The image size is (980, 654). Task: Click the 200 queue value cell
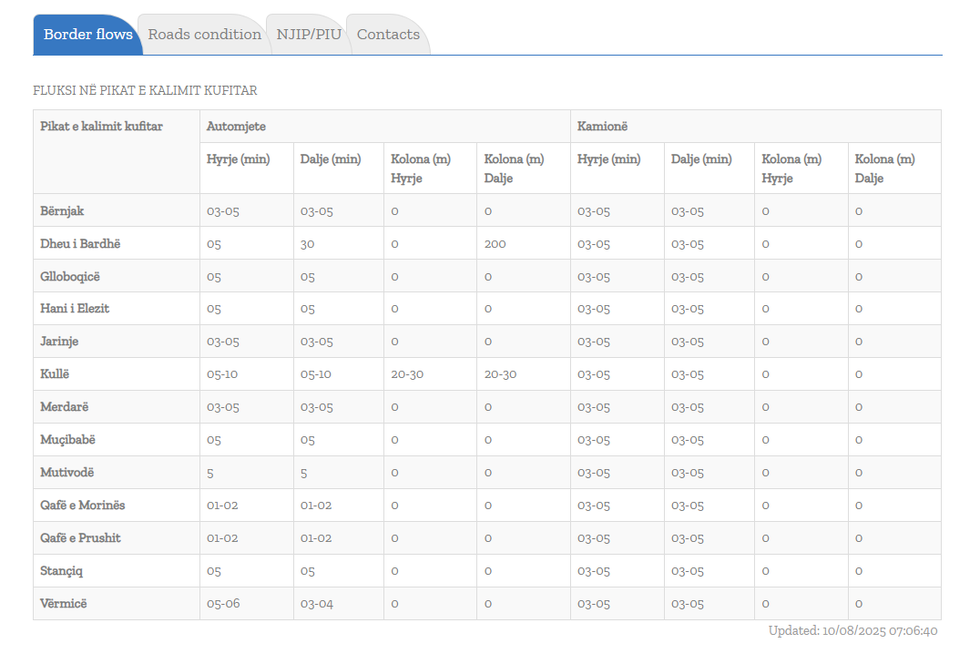(495, 244)
